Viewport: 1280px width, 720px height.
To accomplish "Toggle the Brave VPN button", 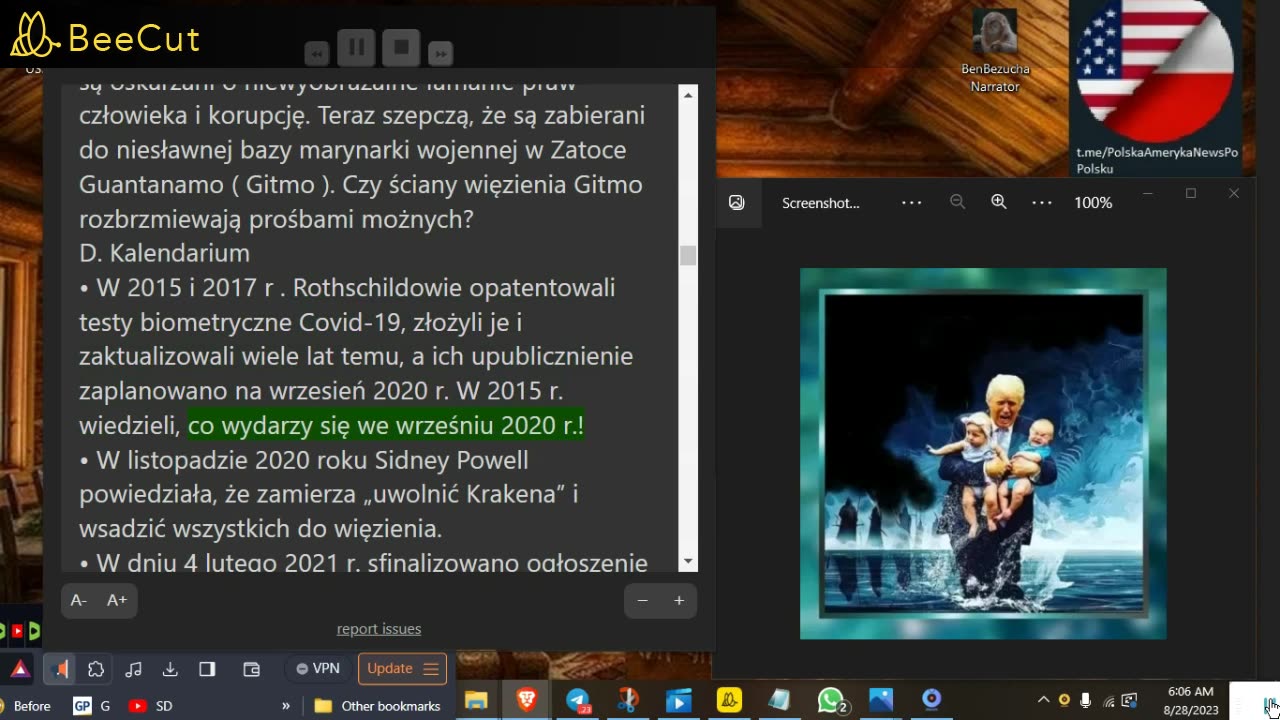I will tap(318, 668).
